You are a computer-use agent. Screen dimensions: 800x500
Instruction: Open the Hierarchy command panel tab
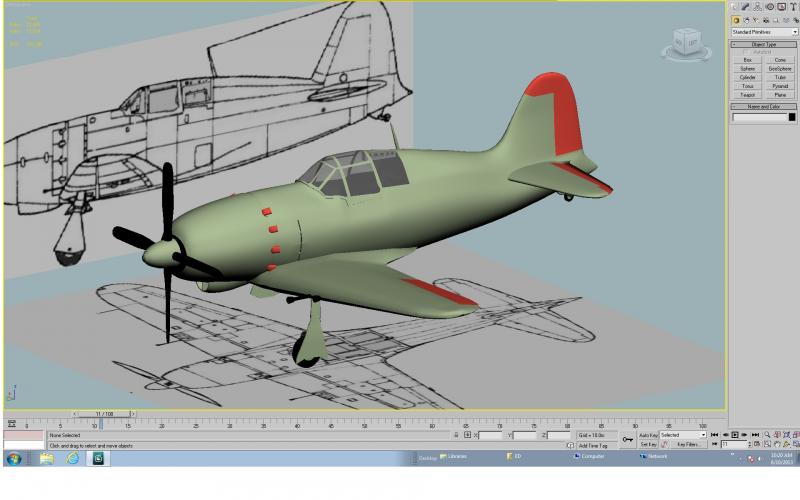pos(758,7)
